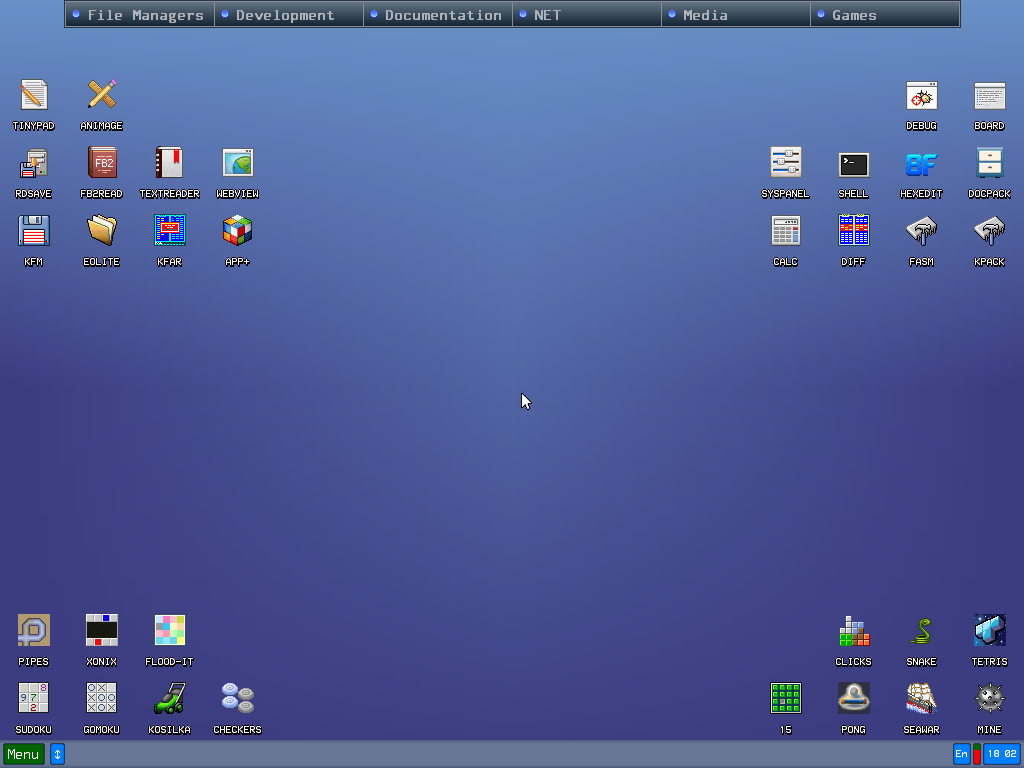Start the Tetris game icon
The image size is (1024, 768).
tap(989, 631)
